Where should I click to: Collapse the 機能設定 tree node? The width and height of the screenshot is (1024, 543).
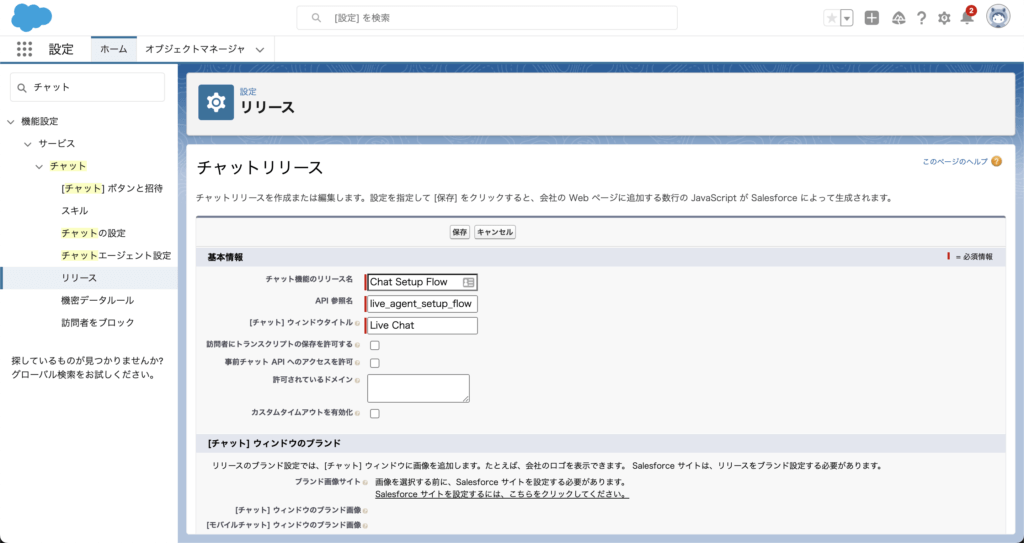point(11,121)
